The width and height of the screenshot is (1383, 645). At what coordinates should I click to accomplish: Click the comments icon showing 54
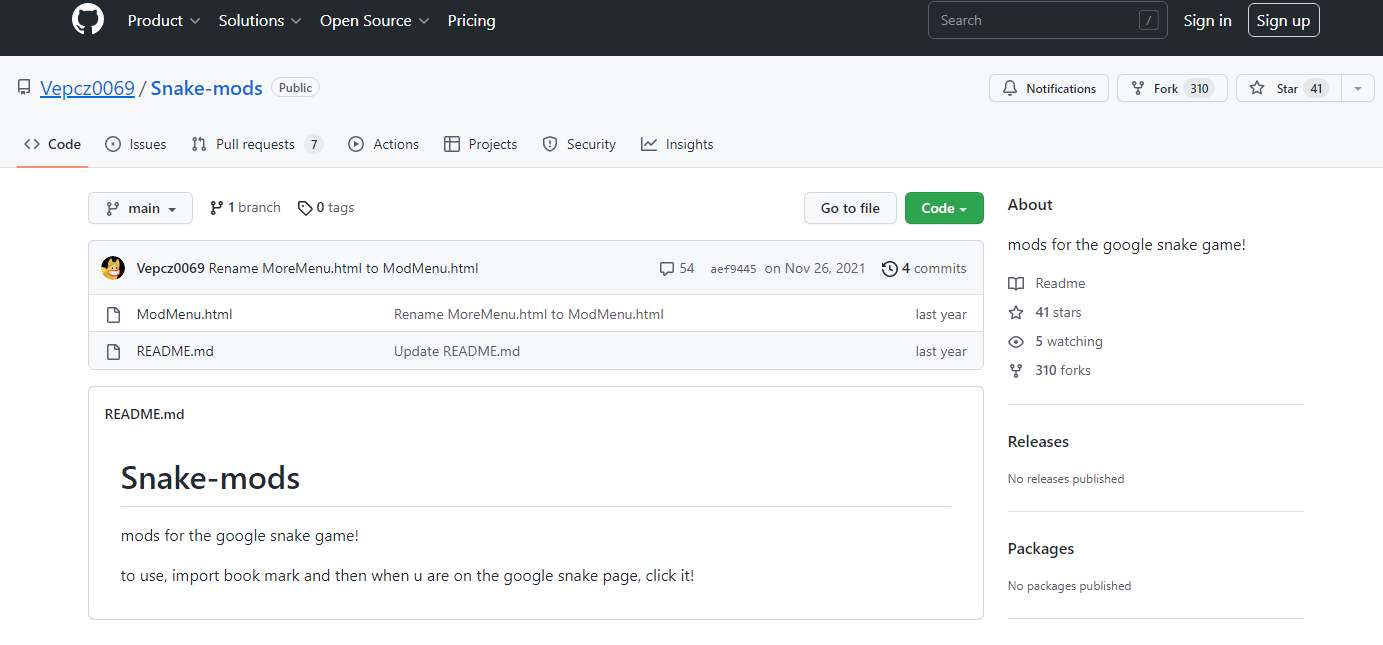click(x=667, y=268)
